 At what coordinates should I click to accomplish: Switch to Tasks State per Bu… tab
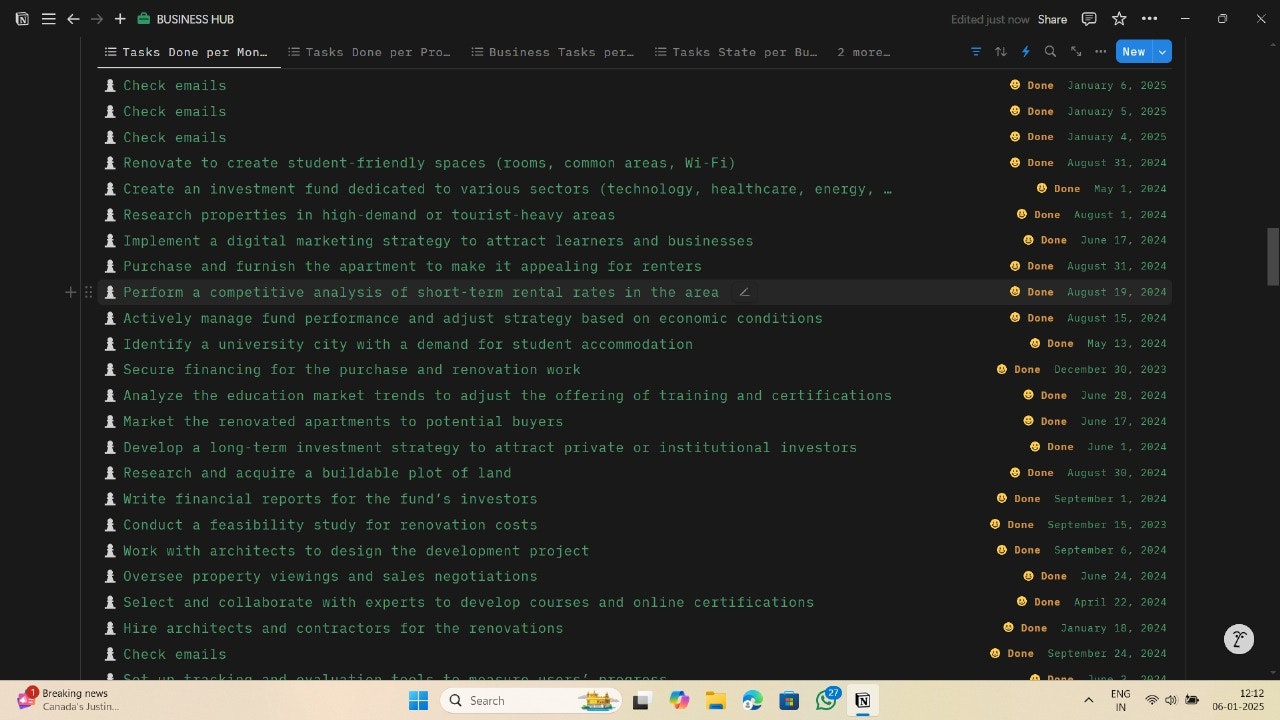(736, 52)
